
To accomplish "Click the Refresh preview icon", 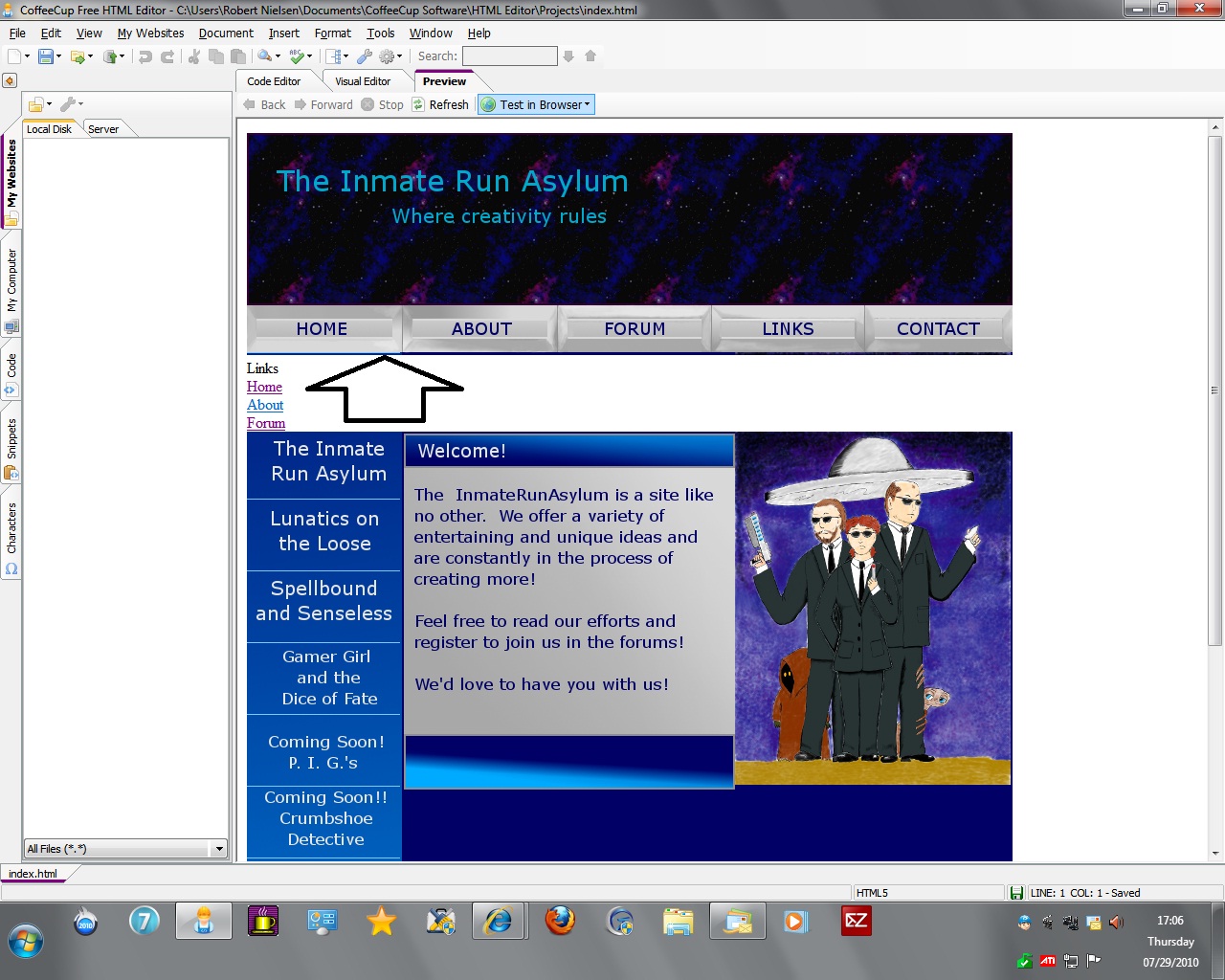I will [418, 104].
